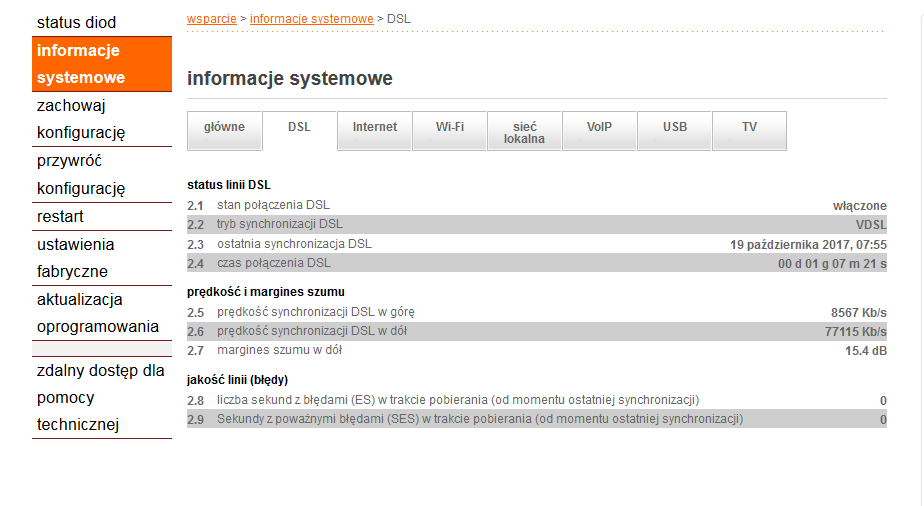This screenshot has height=506, width=924.
Task: Go to 'przywróć konfigurację' in the sidebar
Action: [x=81, y=174]
